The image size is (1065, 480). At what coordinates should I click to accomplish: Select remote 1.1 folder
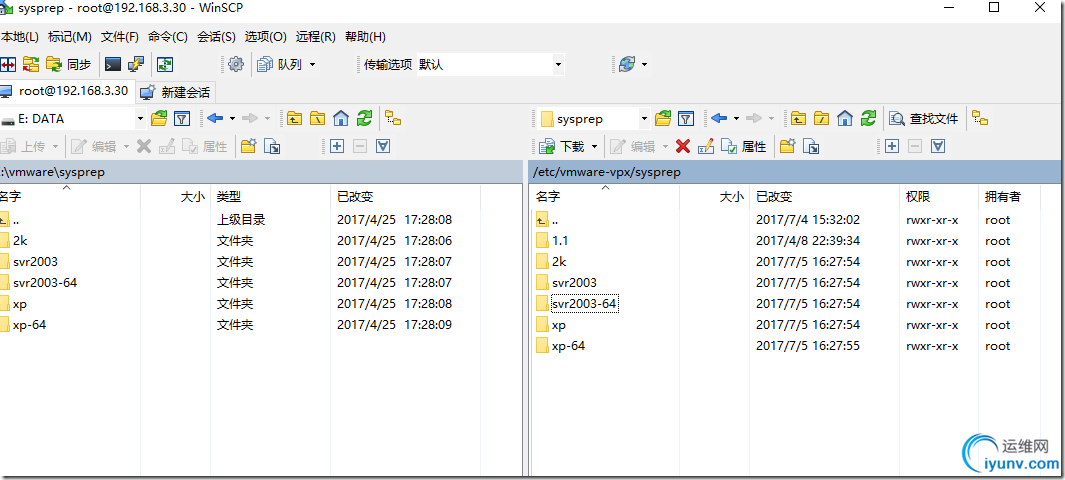(x=560, y=240)
